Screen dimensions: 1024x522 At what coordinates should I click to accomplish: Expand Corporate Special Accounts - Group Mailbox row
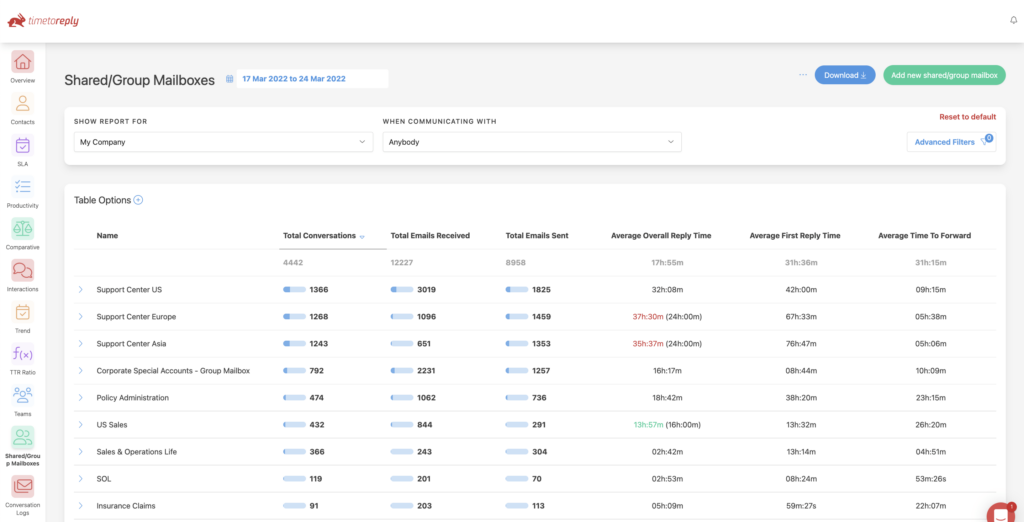[x=81, y=370]
